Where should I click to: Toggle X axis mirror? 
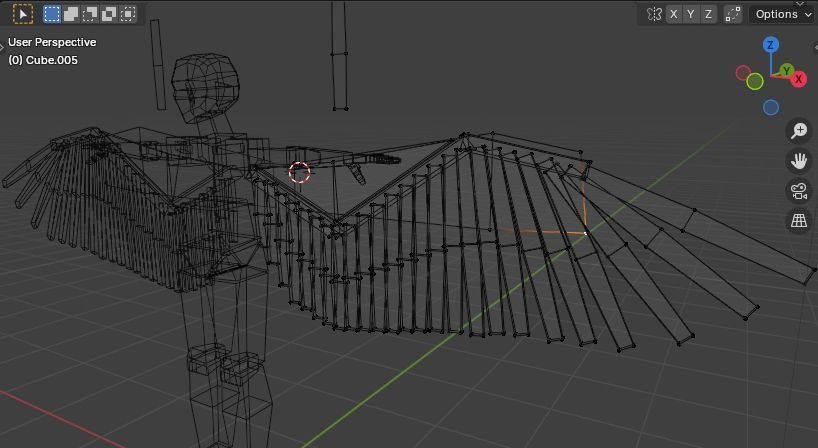(x=673, y=14)
